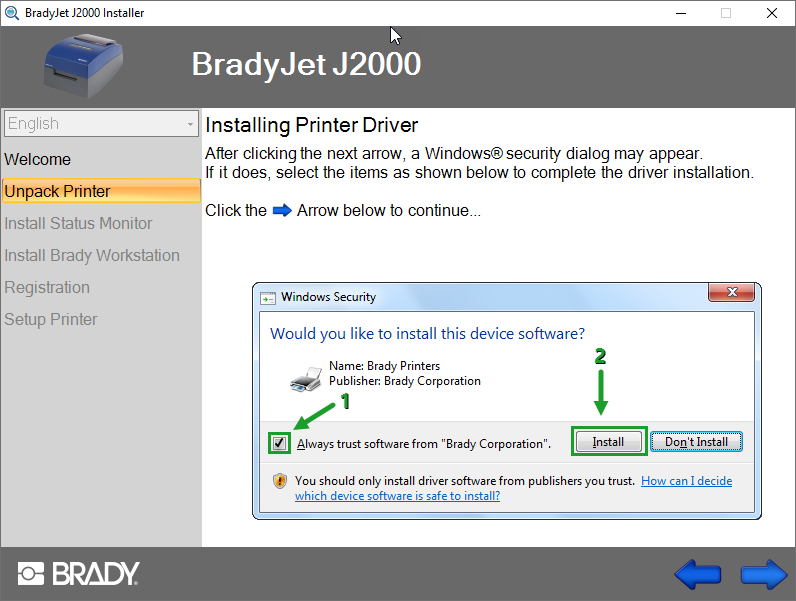Screen dimensions: 796x601
Task: Click the Don't Install button
Action: coord(696,442)
